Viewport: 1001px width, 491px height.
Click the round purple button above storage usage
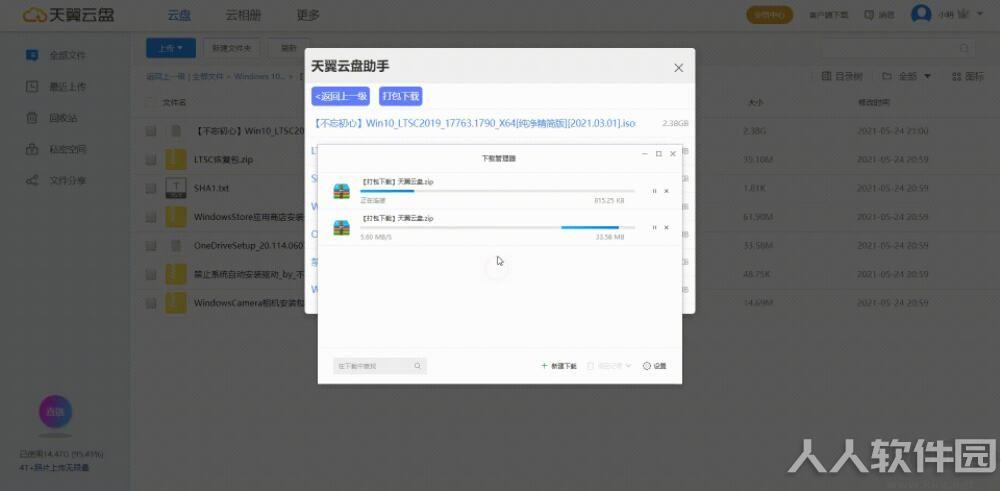click(x=56, y=412)
